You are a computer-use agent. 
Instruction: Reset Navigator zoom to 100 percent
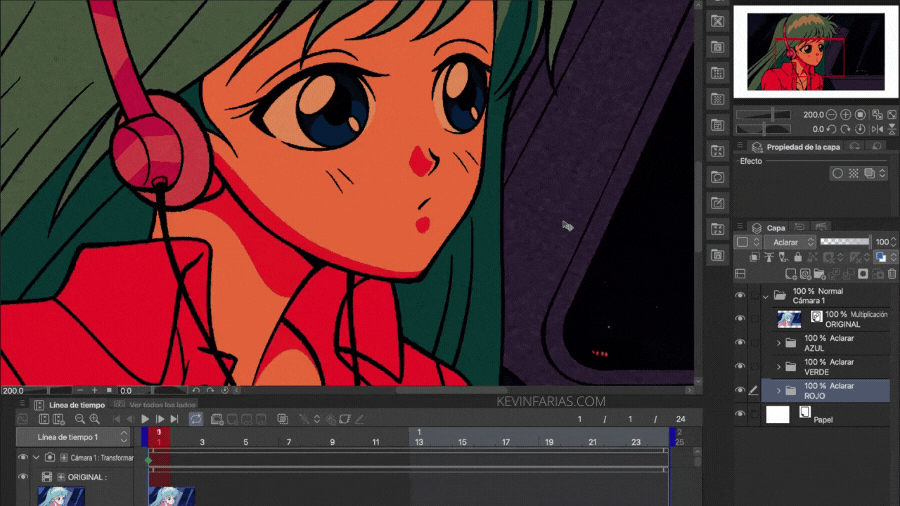860,115
